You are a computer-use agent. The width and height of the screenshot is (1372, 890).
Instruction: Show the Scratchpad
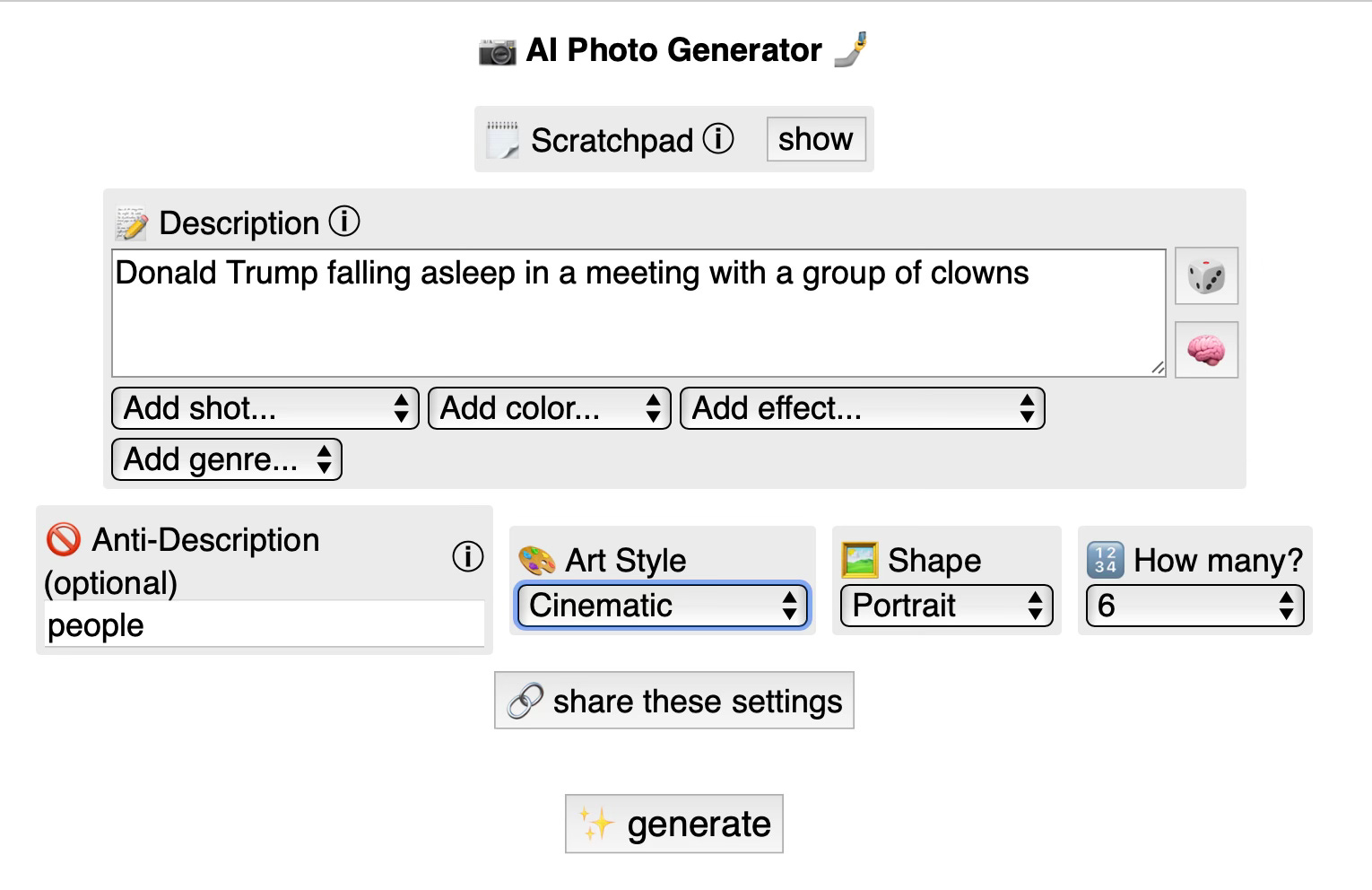pos(815,139)
